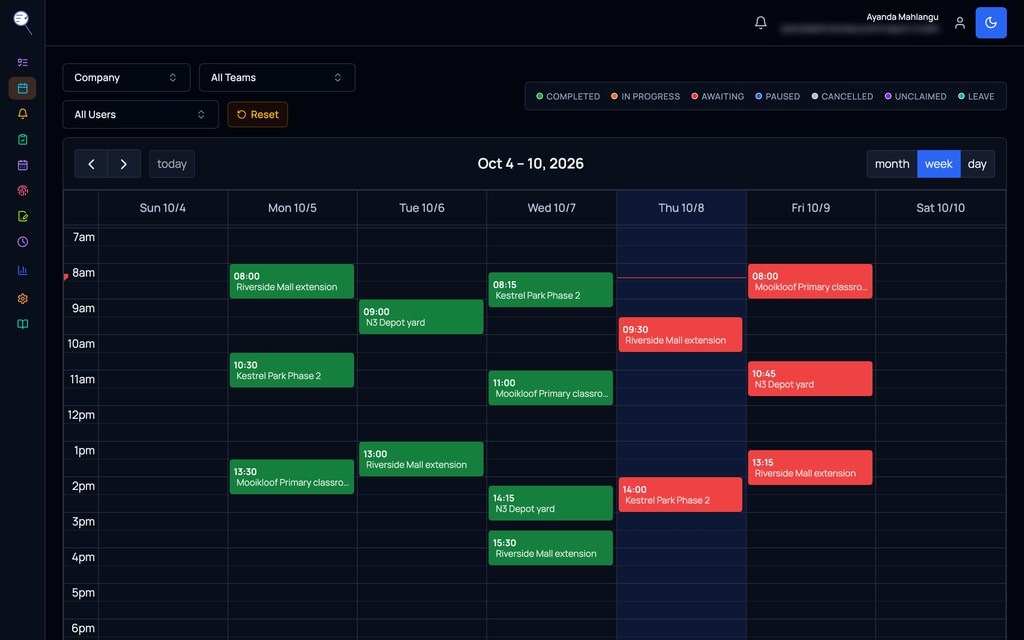Open Wednesday 08:15 Kestrel Park Phase 2 event

click(x=551, y=290)
